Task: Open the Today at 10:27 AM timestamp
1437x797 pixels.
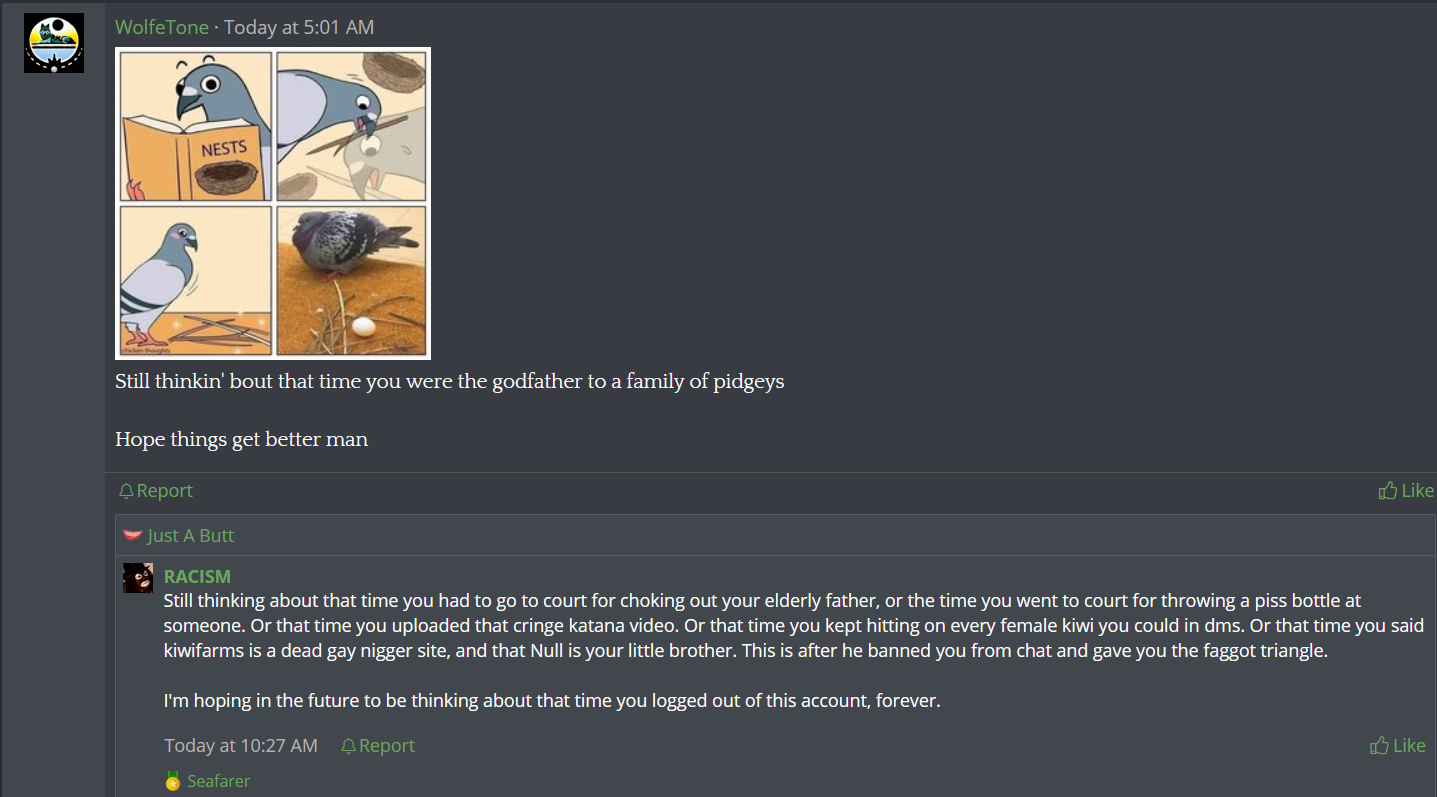Action: pyautogui.click(x=241, y=746)
